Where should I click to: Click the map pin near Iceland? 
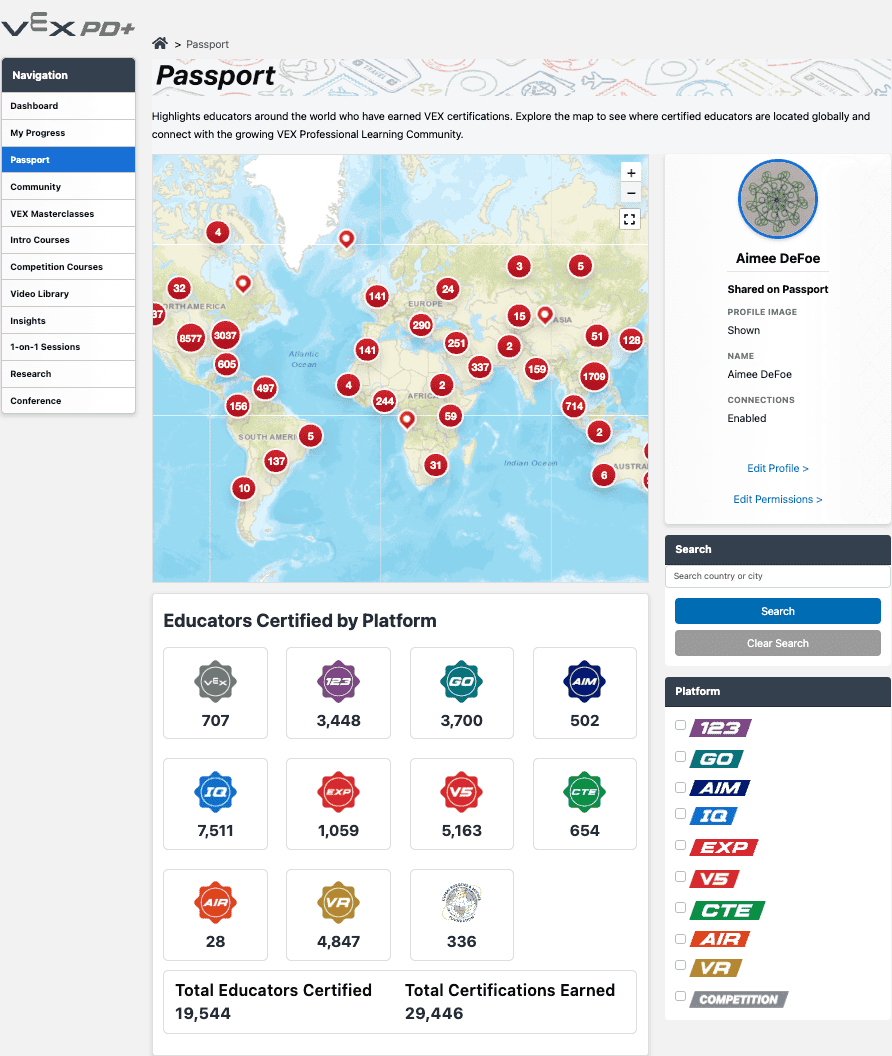point(346,238)
